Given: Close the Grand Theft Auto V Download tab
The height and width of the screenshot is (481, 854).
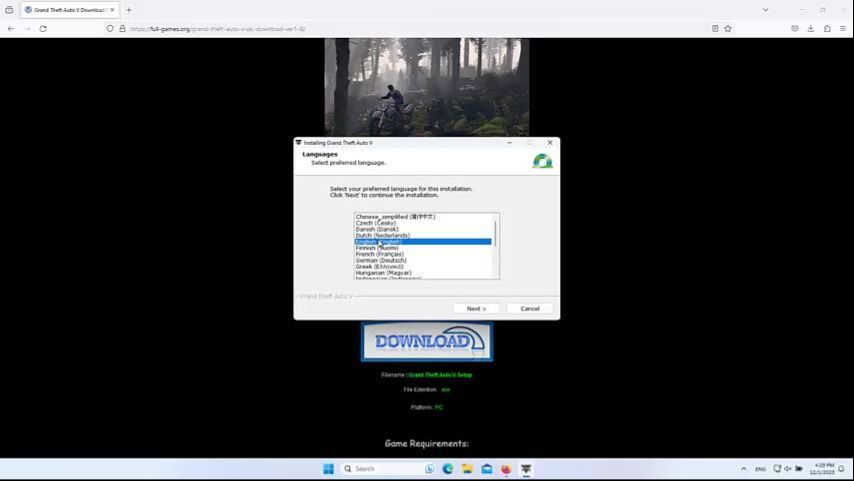Looking at the screenshot, I should pos(112,10).
